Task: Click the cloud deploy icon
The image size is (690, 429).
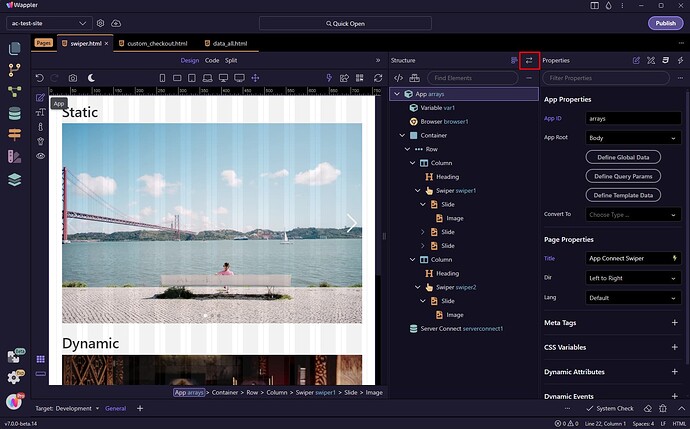Action: pyautogui.click(x=116, y=23)
